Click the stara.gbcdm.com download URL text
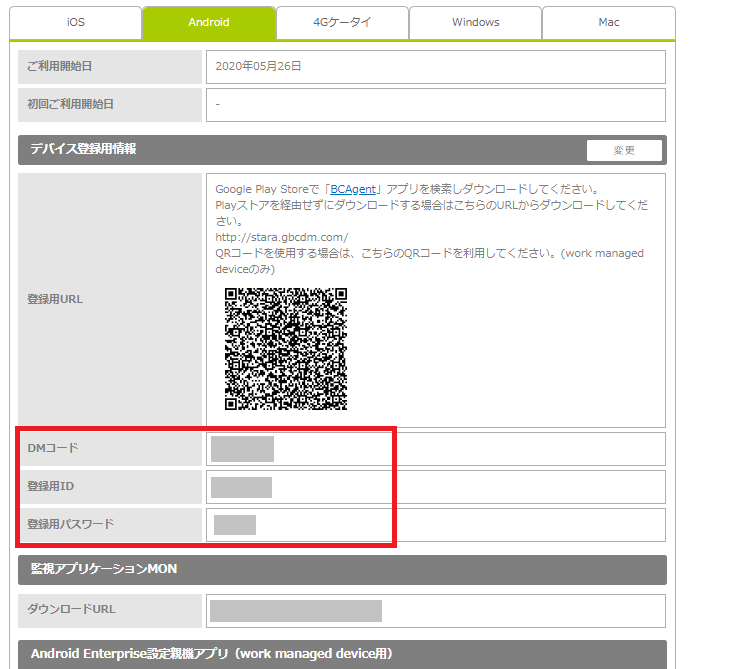739x669 pixels. pyautogui.click(x=281, y=237)
